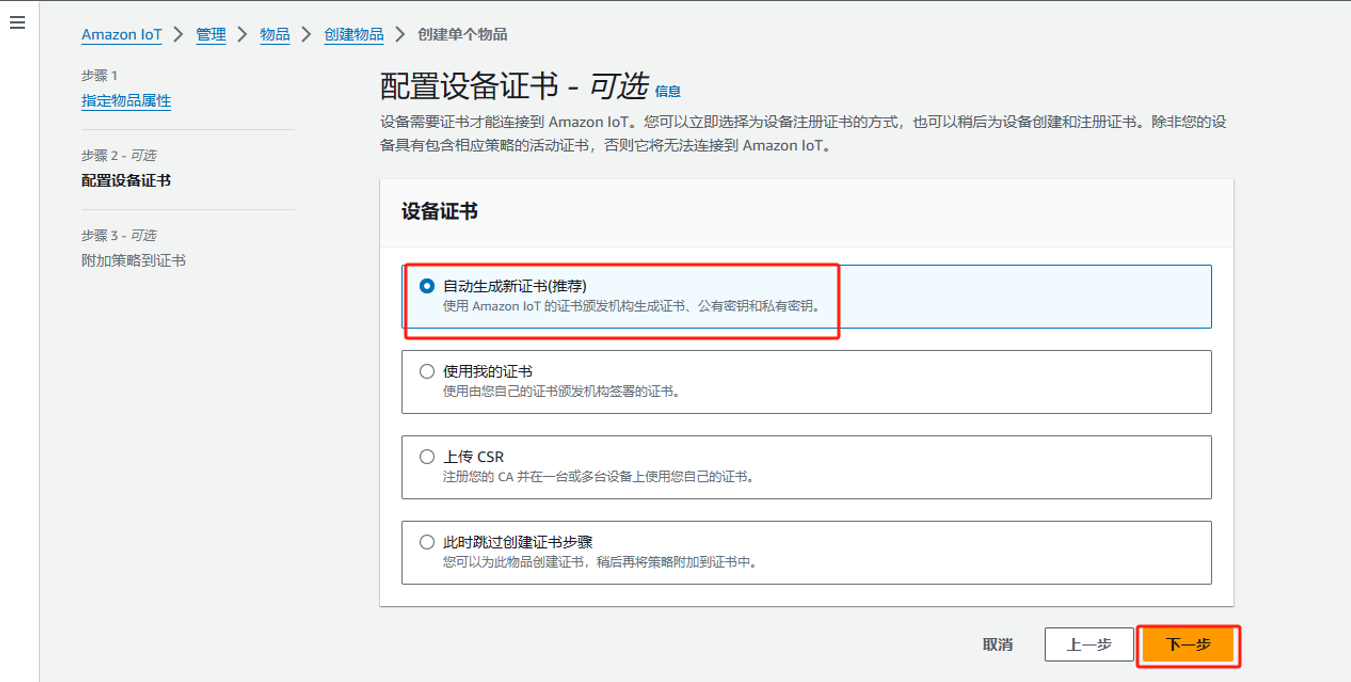Viewport: 1351px width, 682px height.
Task: Open the 管理 breadcrumb link
Action: 211,34
